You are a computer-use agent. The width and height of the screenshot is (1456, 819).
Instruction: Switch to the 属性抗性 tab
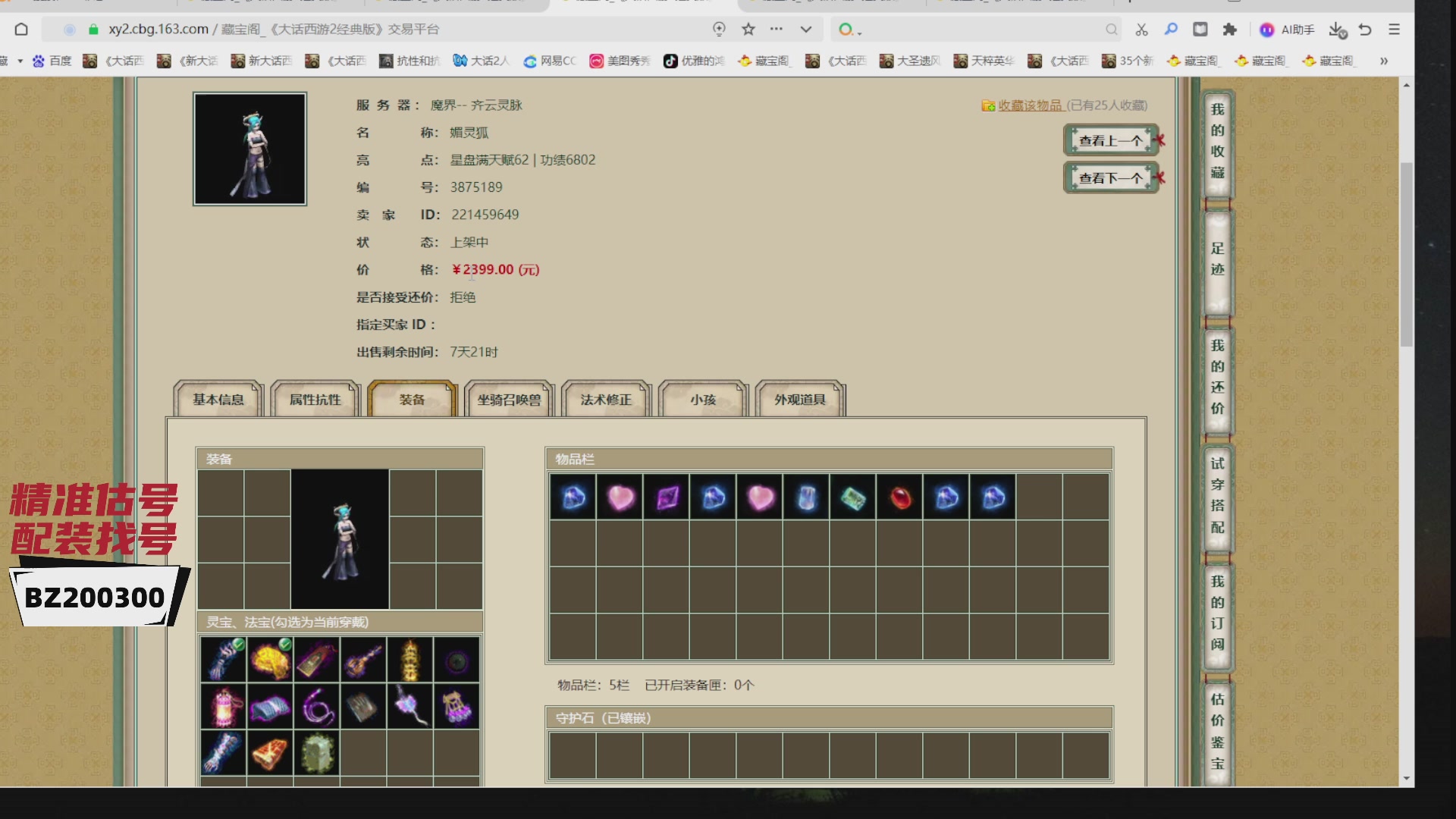(x=315, y=400)
